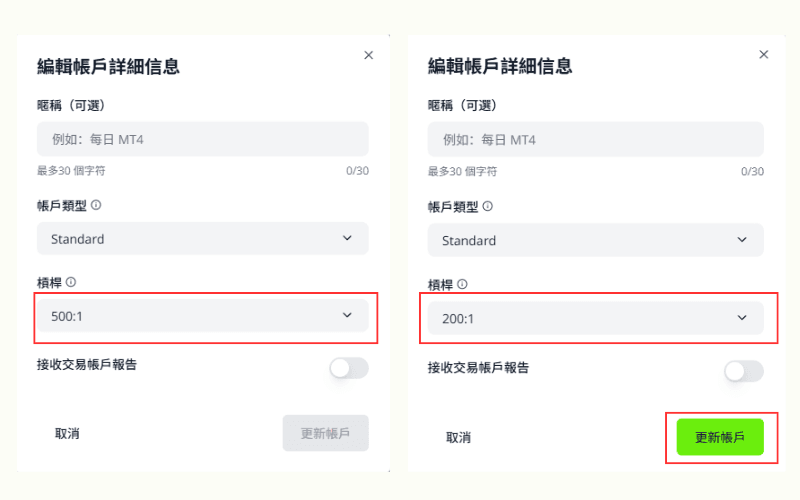Focus the 暱稱 input field in left dialog
Screen dimensions: 800x500
(202, 139)
